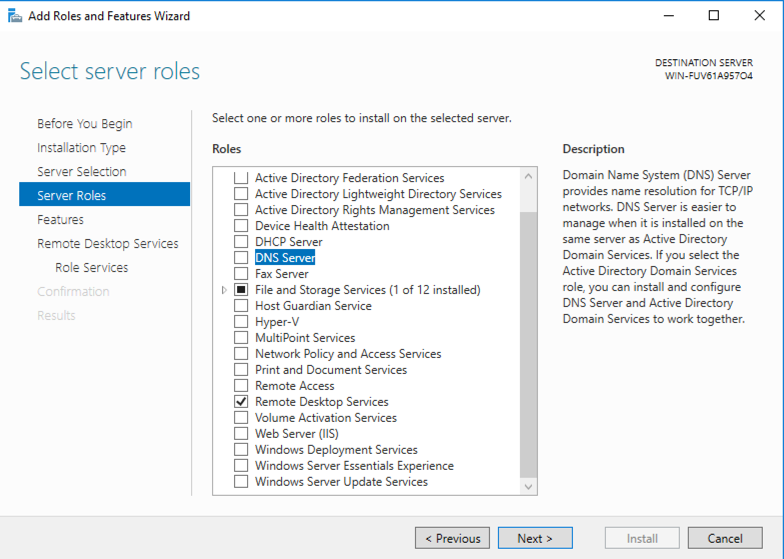Image resolution: width=784 pixels, height=559 pixels.
Task: Switch to the Server Selection step
Action: 82,172
